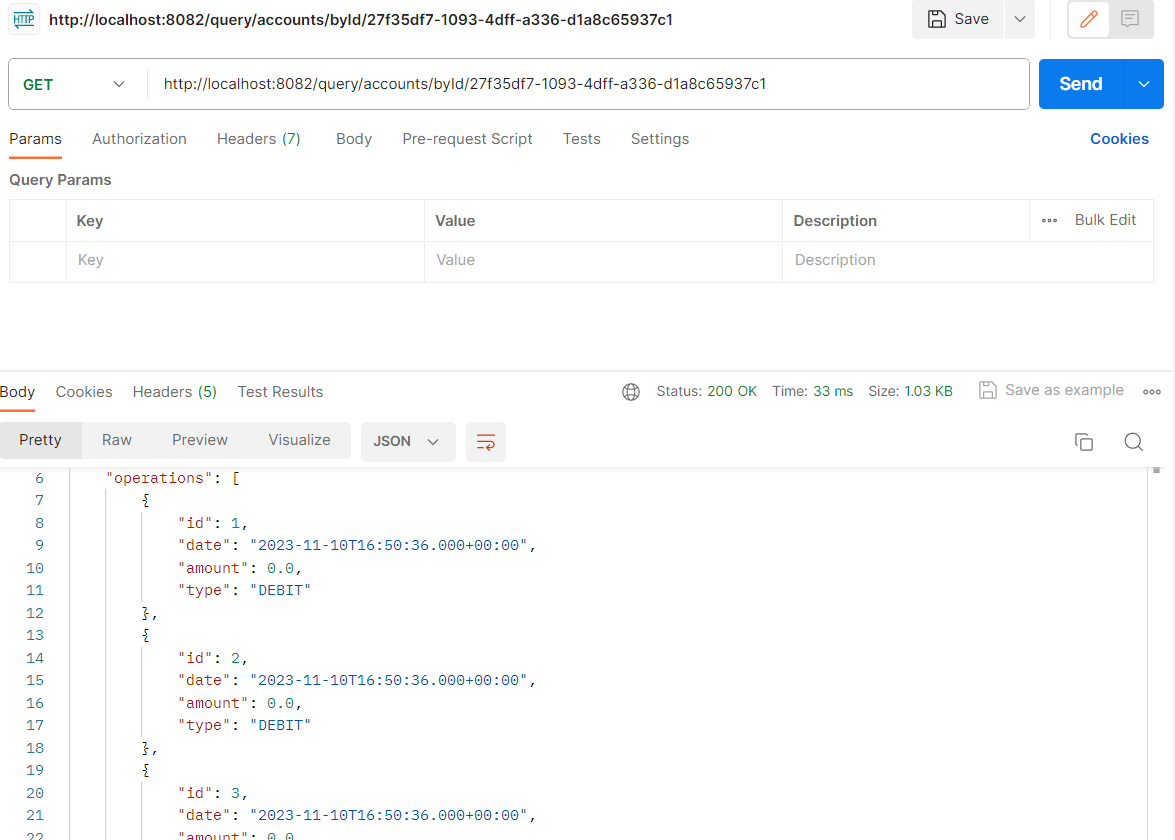
Task: Open the JSON response format dropdown
Action: [408, 441]
